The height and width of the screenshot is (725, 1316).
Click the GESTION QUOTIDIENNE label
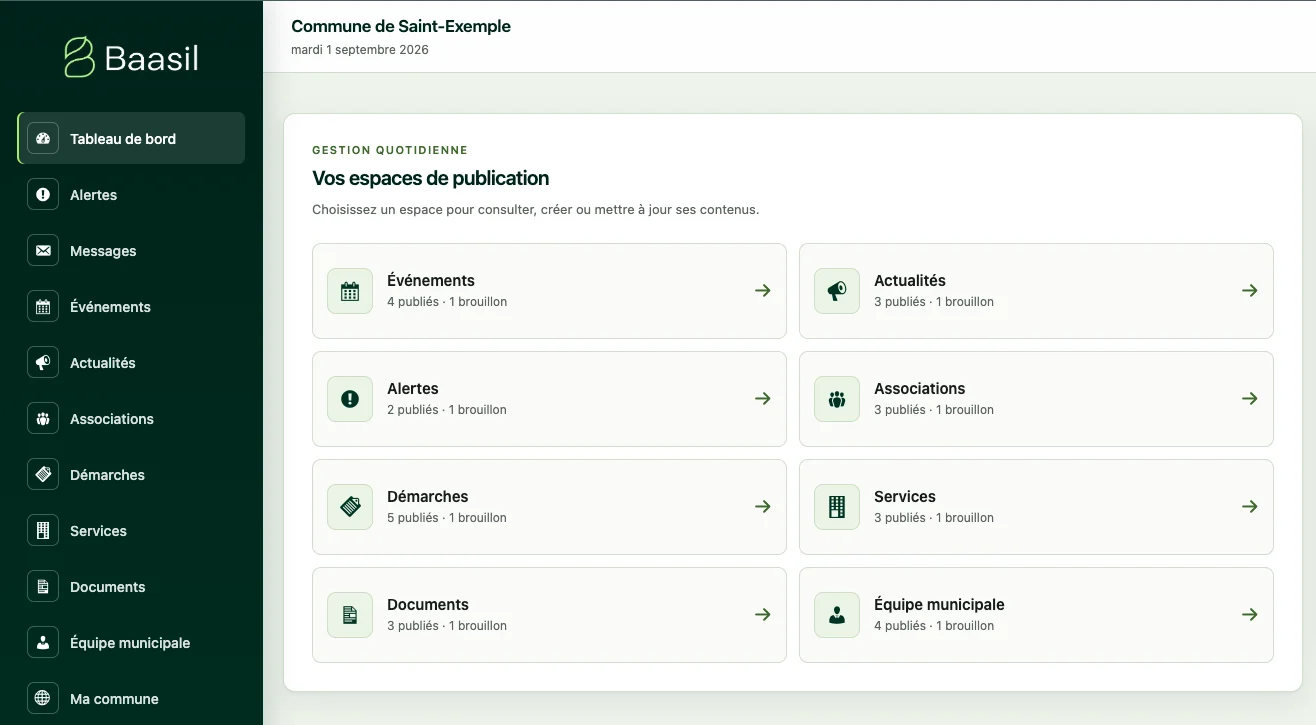click(390, 151)
